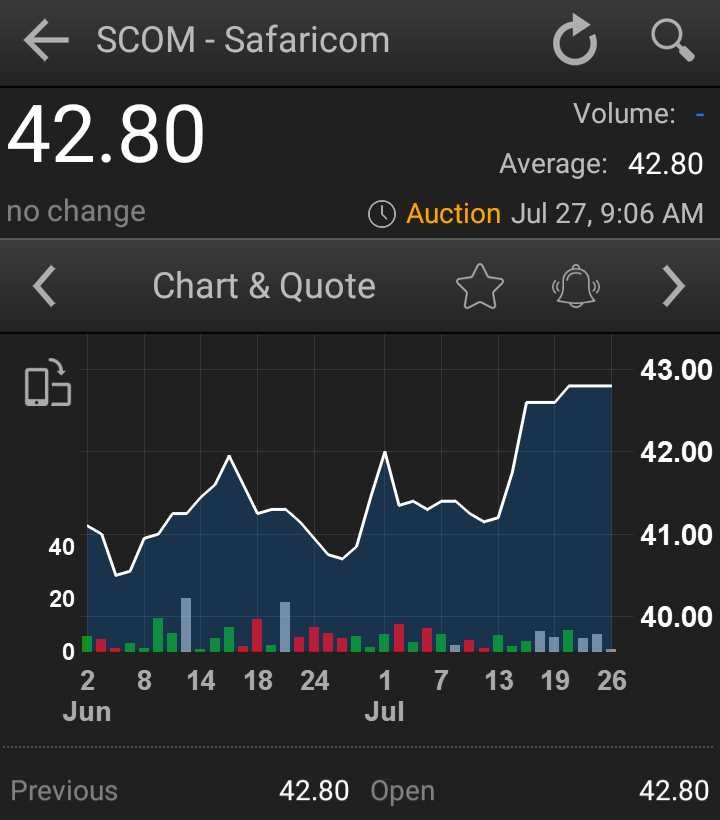This screenshot has height=820, width=720.
Task: Add SCOM to favorites with the star
Action: point(479,286)
